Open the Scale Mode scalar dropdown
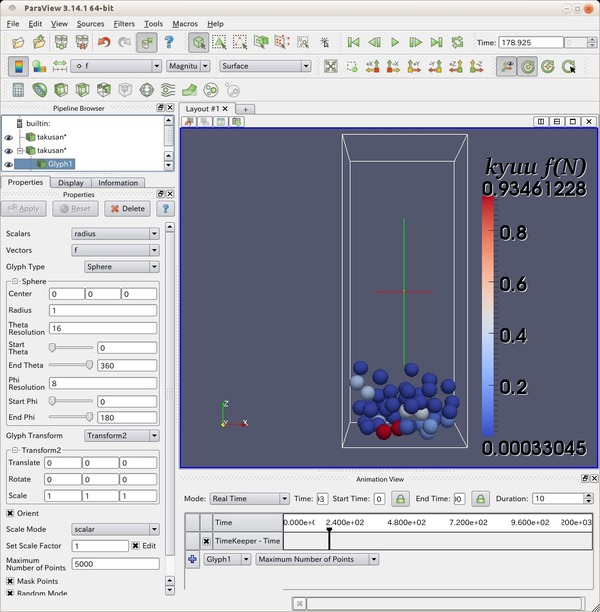The height and width of the screenshot is (612, 600). (x=115, y=529)
